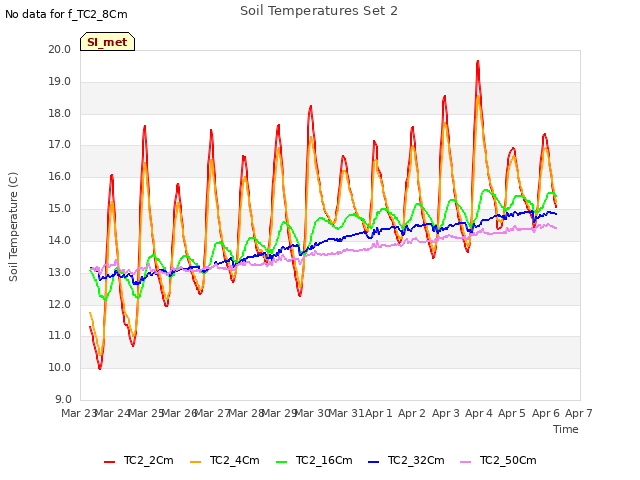Click the Apr 5 x-axis date label
This screenshot has height=480, width=640.
coord(512,413)
